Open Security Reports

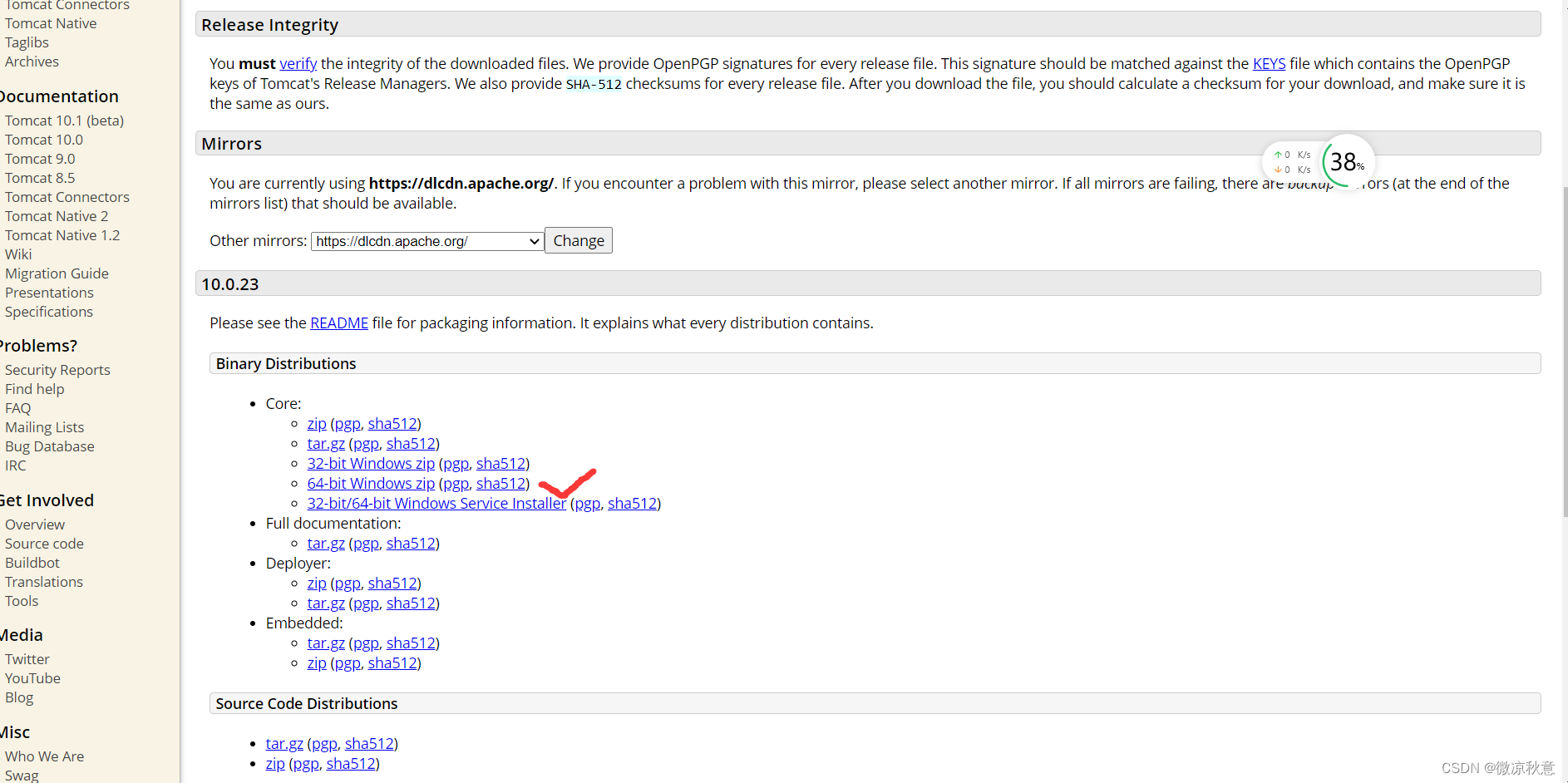[57, 370]
